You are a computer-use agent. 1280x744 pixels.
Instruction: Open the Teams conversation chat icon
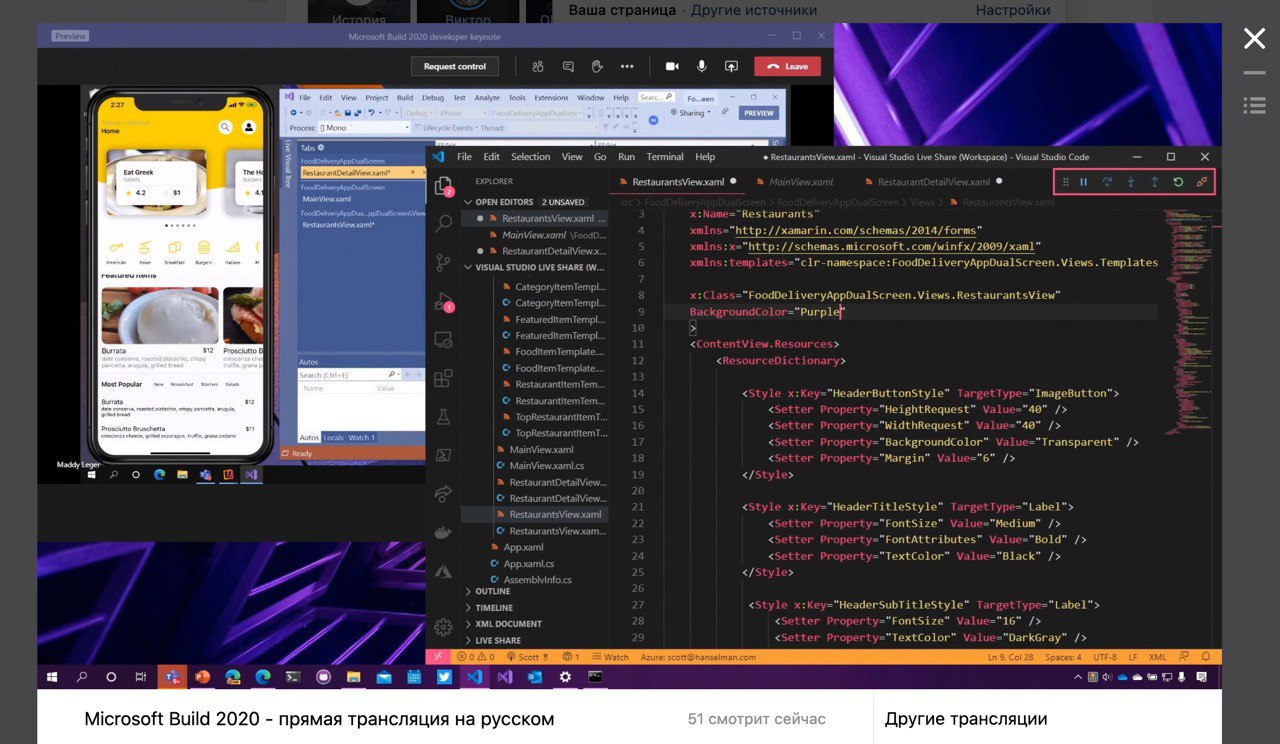(568, 66)
